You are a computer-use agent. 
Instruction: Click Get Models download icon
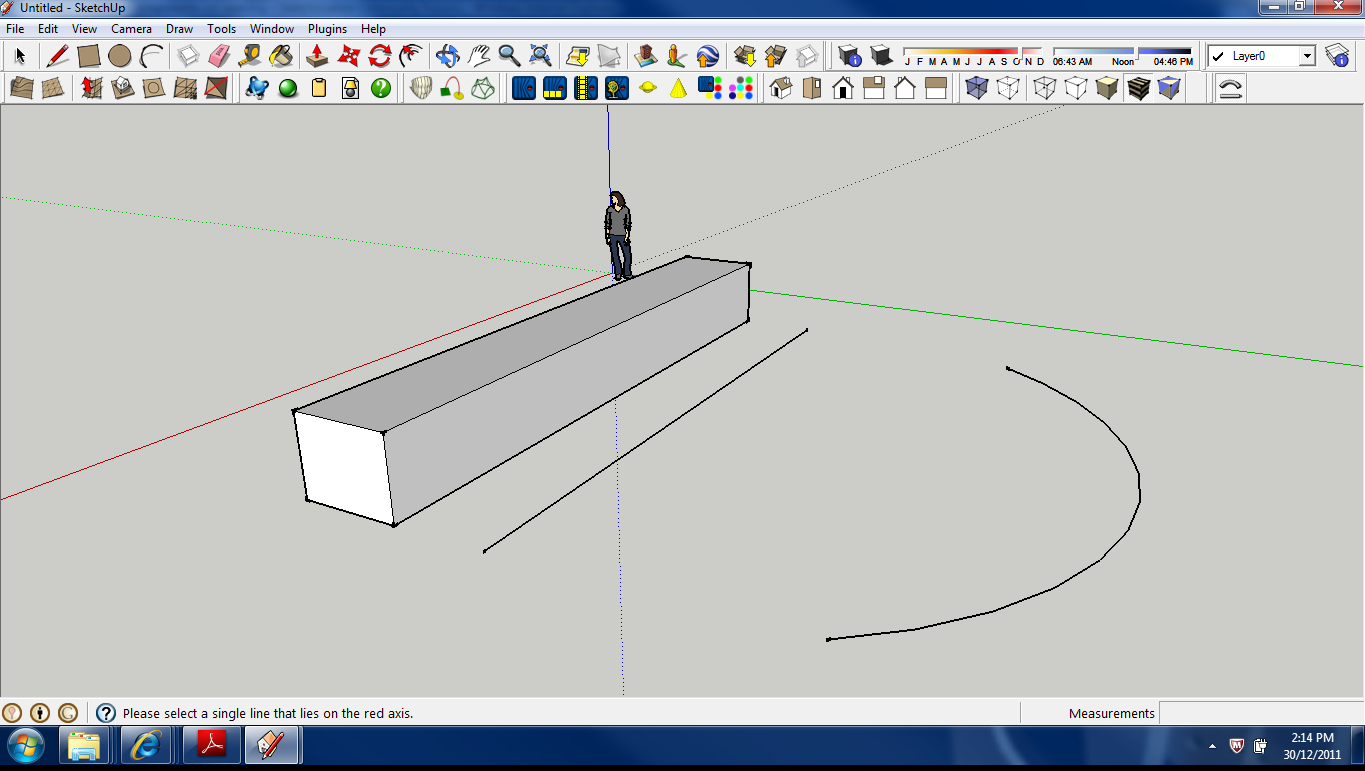744,56
